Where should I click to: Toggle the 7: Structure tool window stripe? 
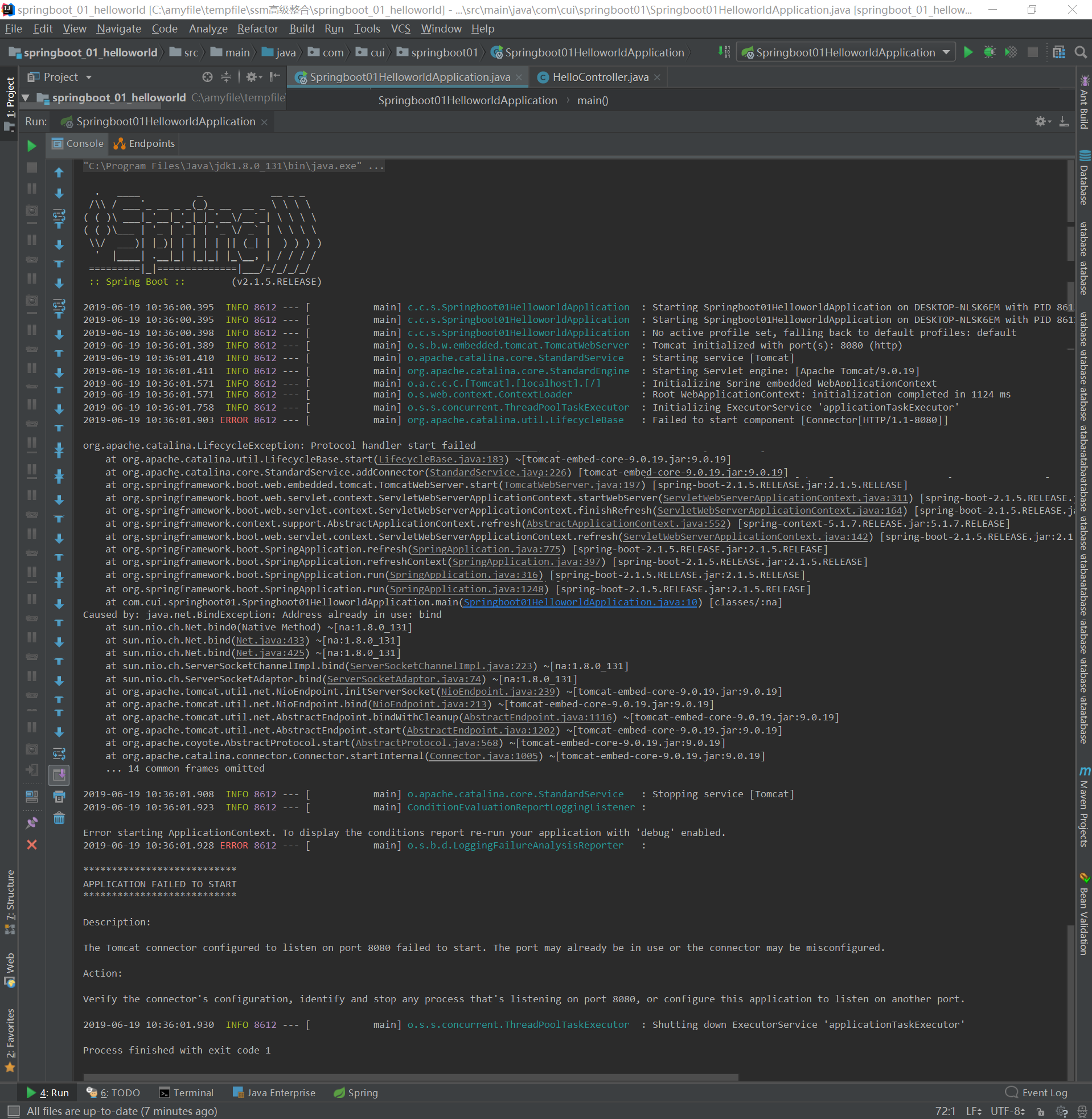pos(10,901)
